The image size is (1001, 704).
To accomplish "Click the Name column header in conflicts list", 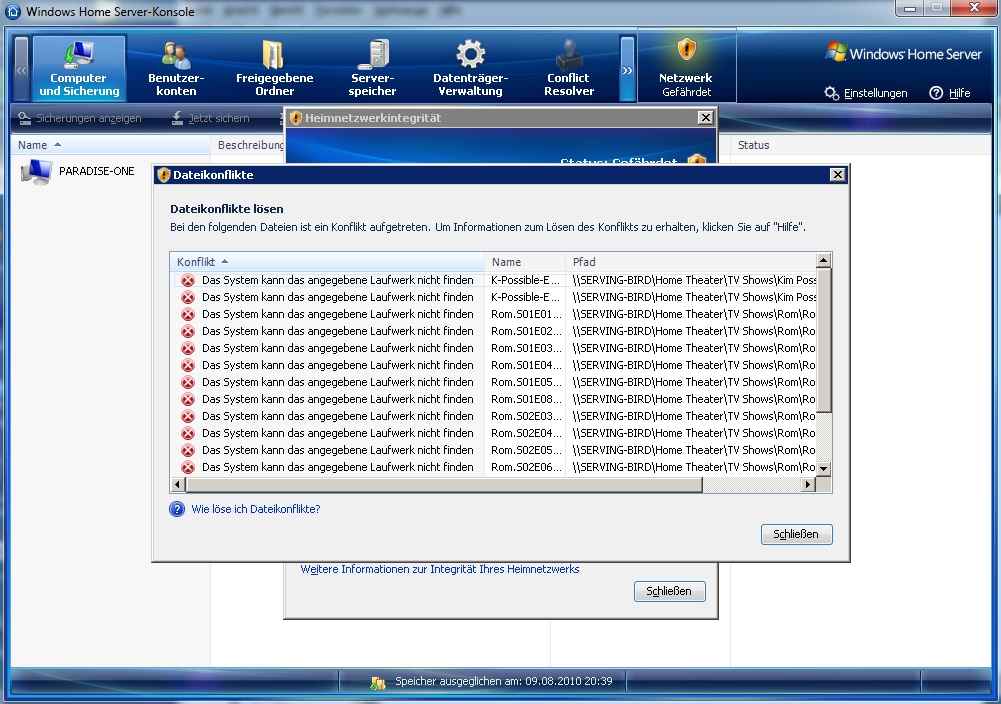I will [x=525, y=262].
